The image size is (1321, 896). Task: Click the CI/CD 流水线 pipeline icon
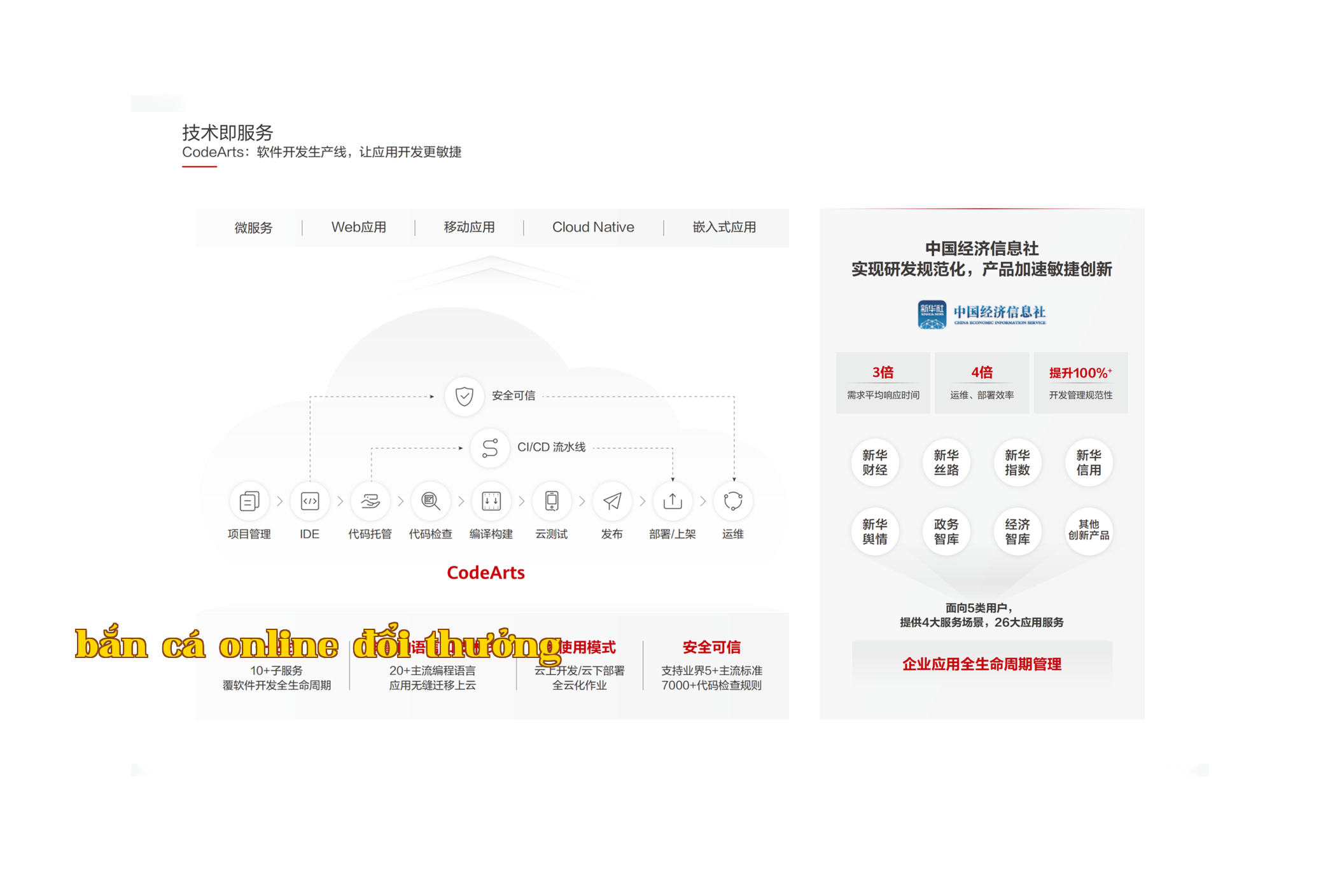point(489,447)
